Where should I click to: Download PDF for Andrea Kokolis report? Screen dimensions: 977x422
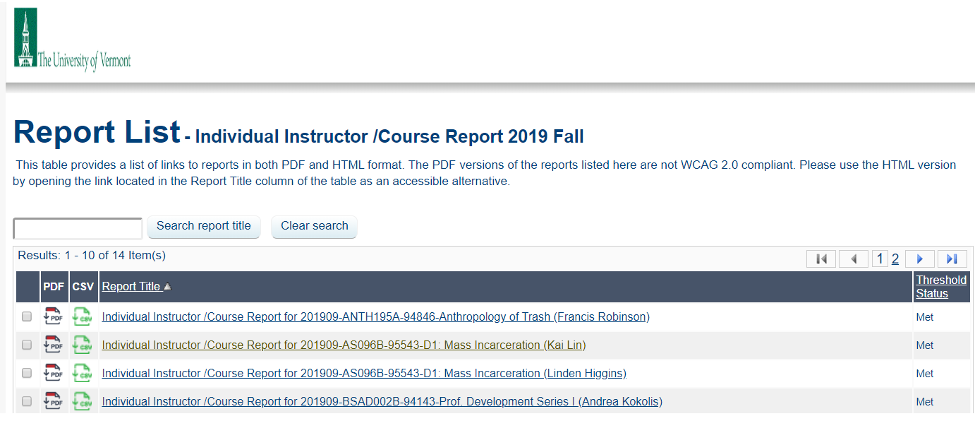pyautogui.click(x=54, y=401)
